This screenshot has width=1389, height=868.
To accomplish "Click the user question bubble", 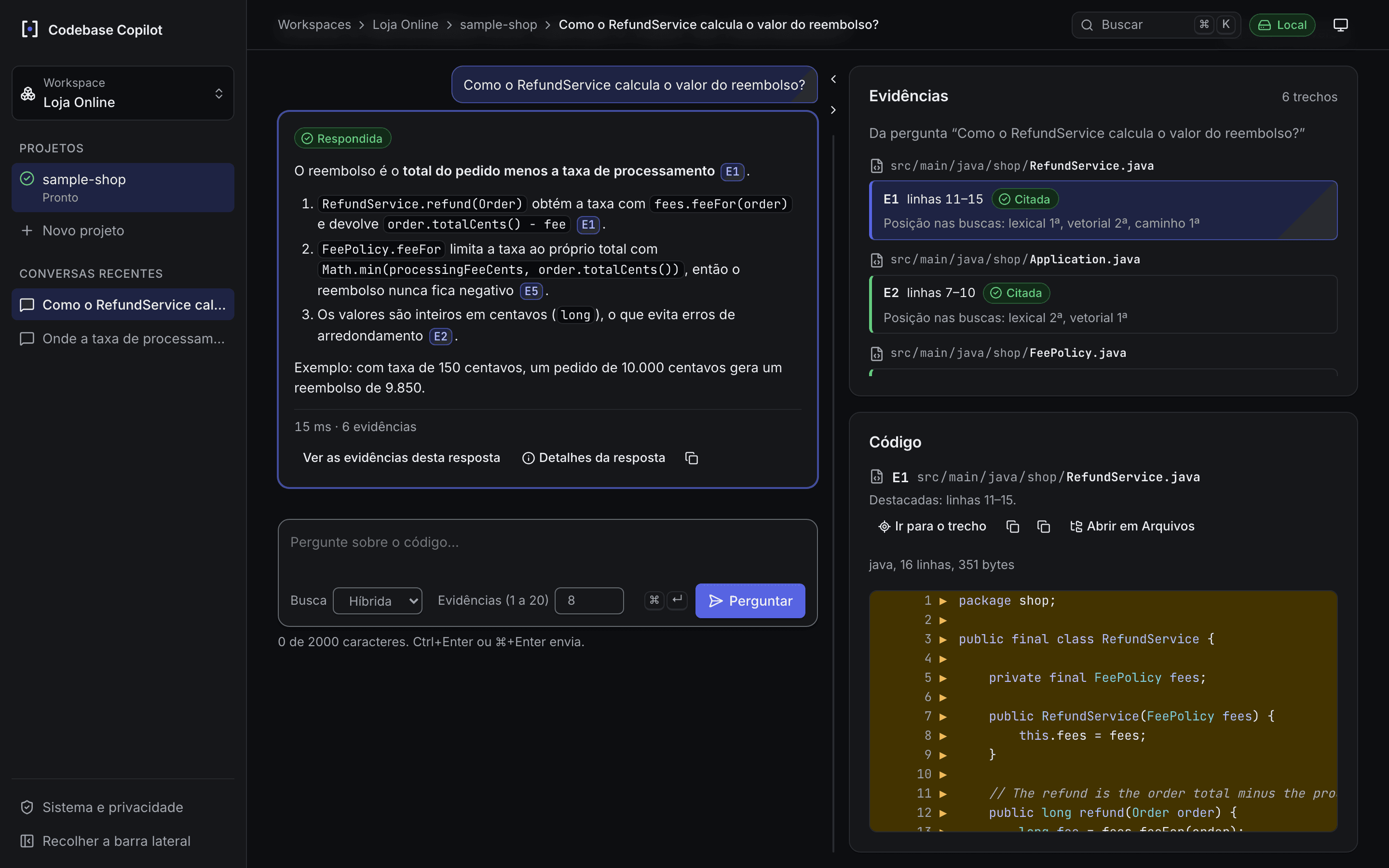I will click(634, 84).
